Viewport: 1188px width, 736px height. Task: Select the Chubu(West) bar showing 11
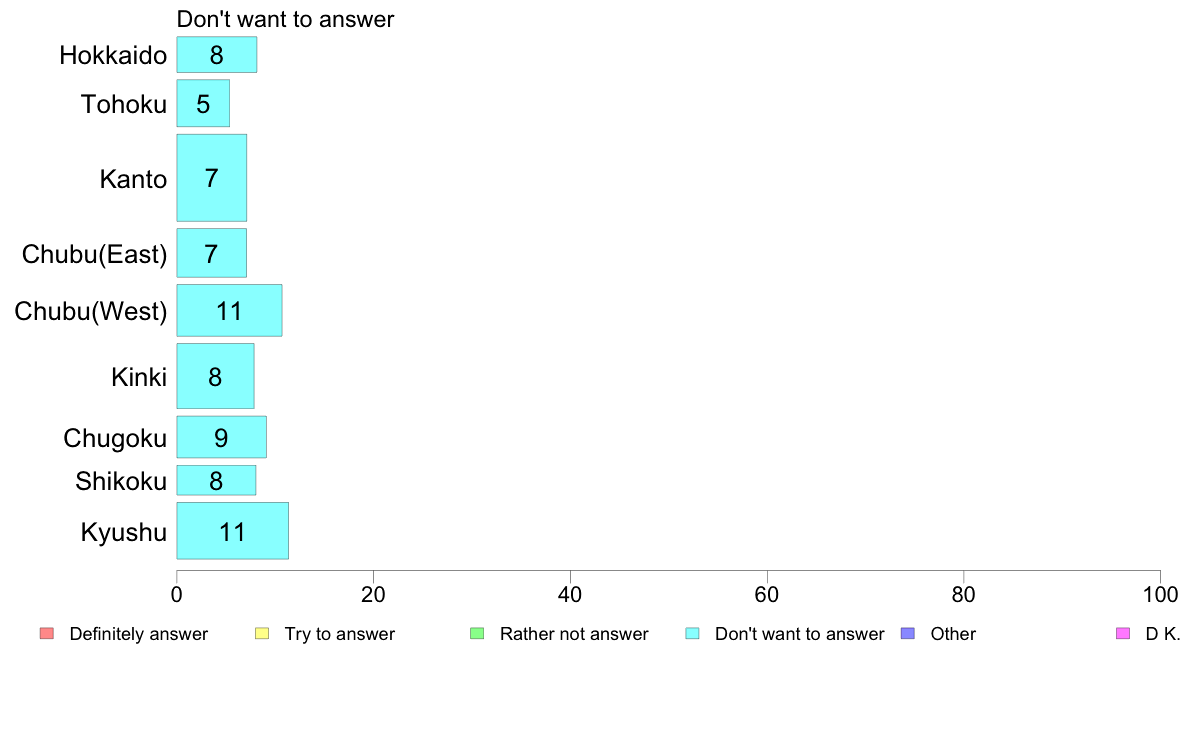pyautogui.click(x=230, y=311)
